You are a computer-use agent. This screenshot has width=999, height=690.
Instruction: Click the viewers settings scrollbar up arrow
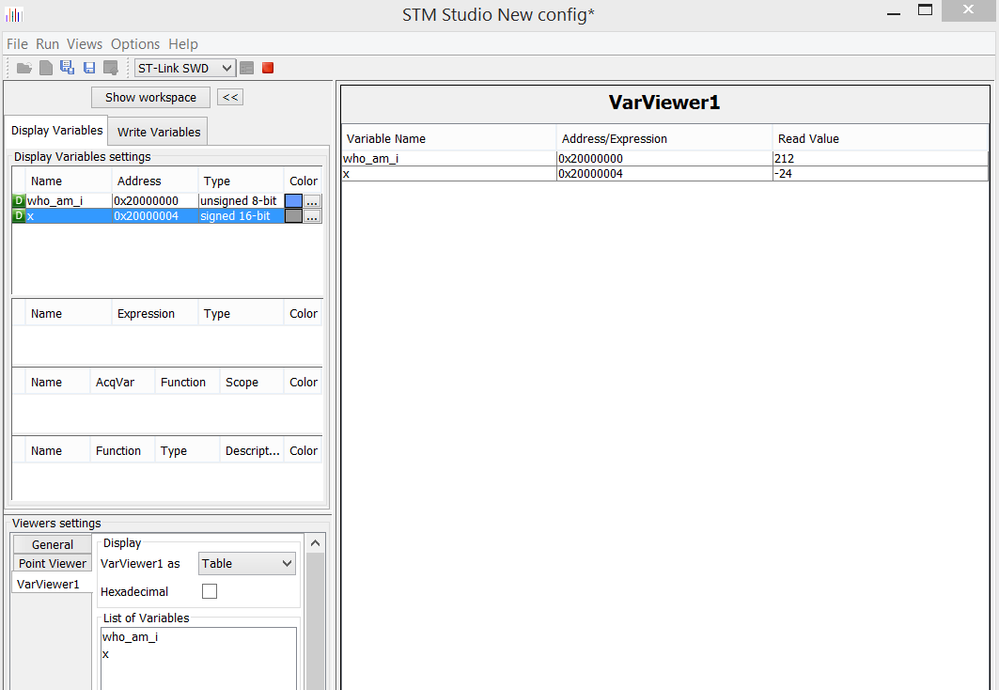(x=315, y=543)
